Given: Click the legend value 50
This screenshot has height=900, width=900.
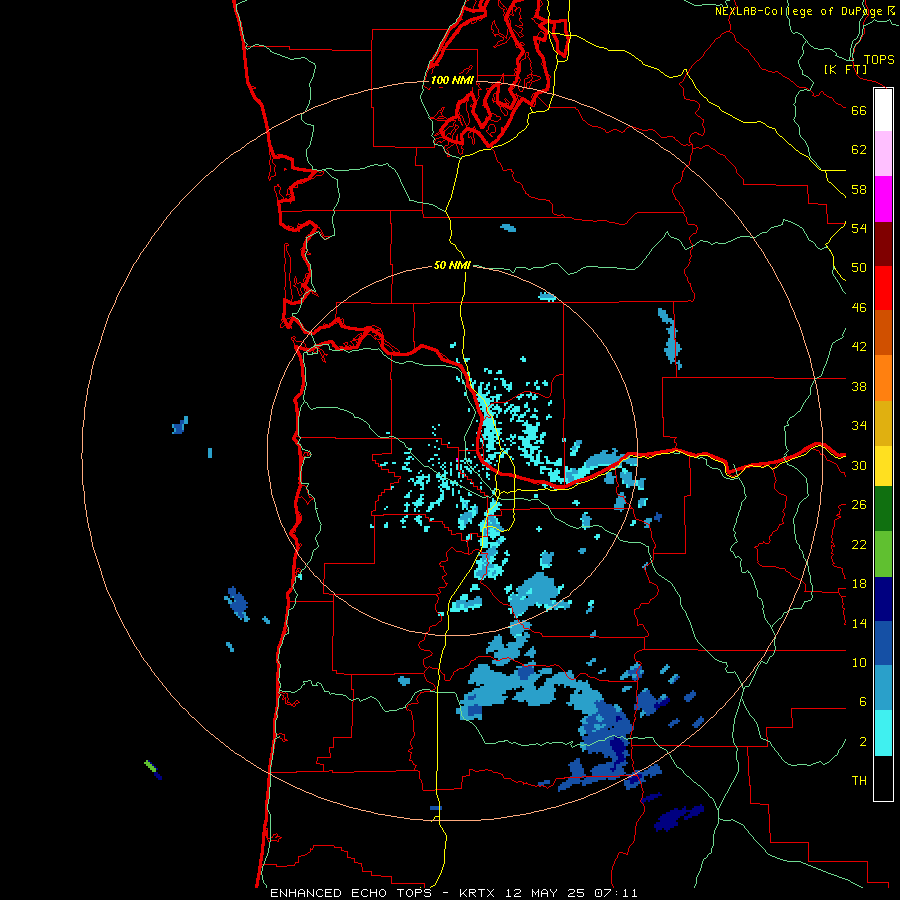Looking at the screenshot, I should pos(859,267).
